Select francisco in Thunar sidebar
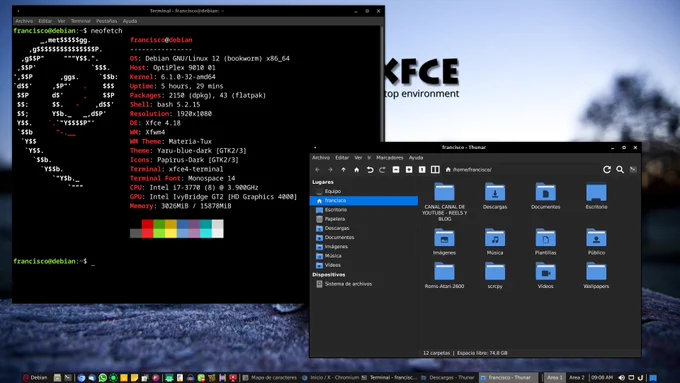The image size is (680, 383). (x=363, y=200)
